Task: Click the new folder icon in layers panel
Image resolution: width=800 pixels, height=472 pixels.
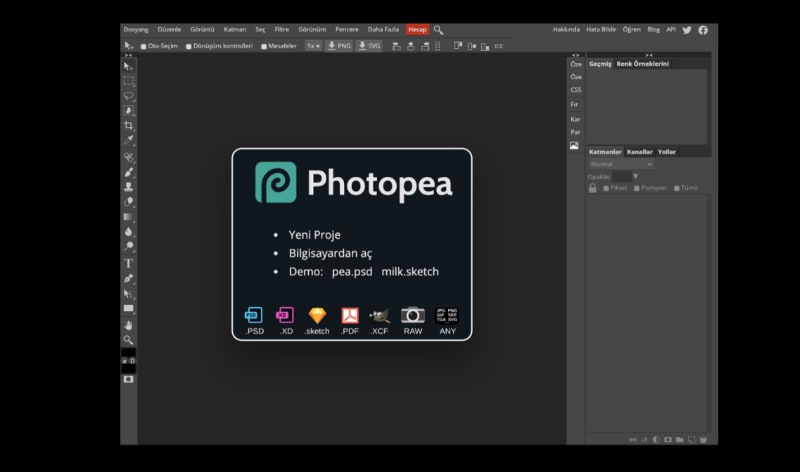Action: click(x=680, y=440)
